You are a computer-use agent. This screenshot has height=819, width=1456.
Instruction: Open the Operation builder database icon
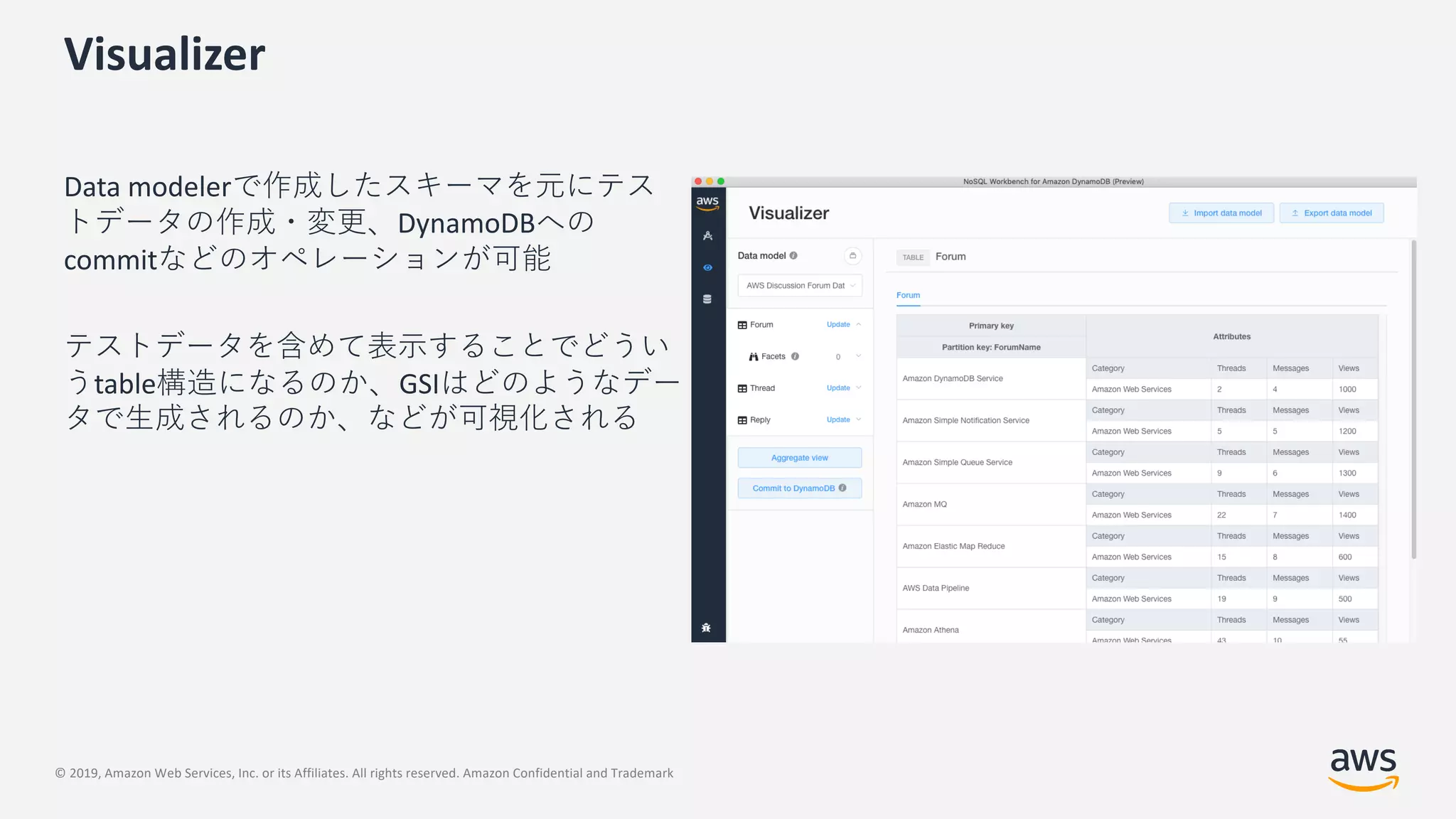tap(707, 299)
